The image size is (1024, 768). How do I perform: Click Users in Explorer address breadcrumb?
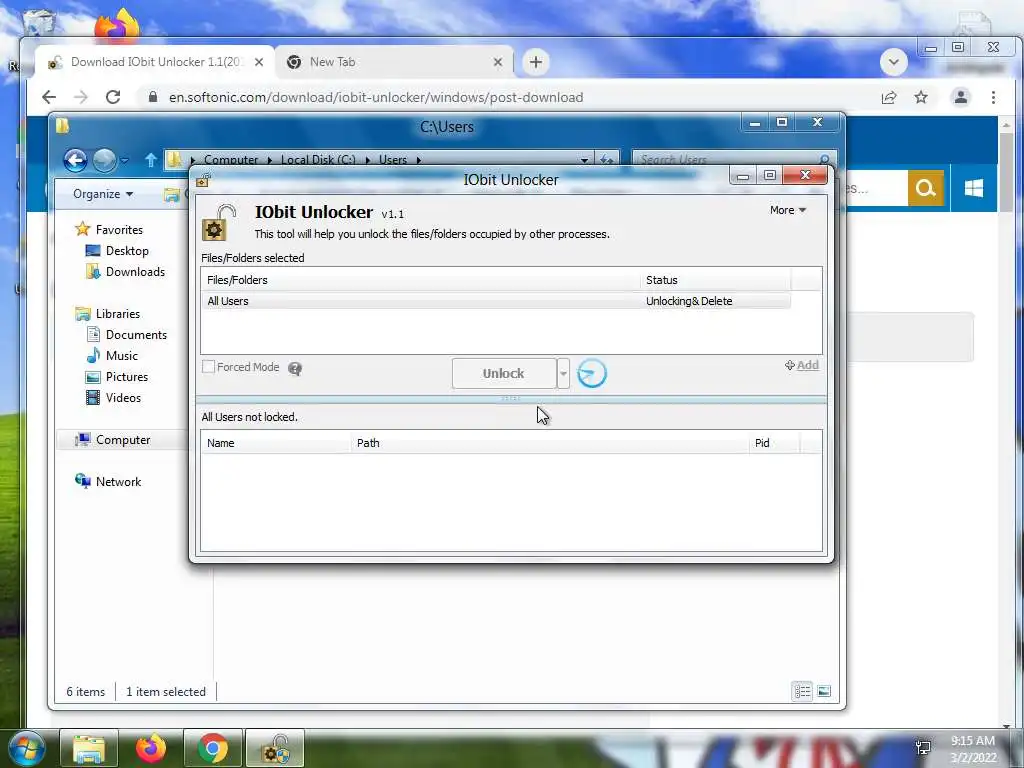coord(392,159)
